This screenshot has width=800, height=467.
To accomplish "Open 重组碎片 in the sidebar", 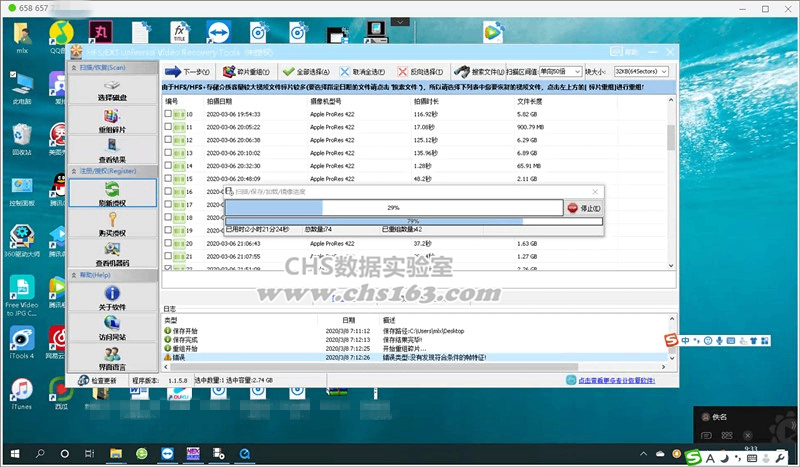I will pyautogui.click(x=112, y=120).
